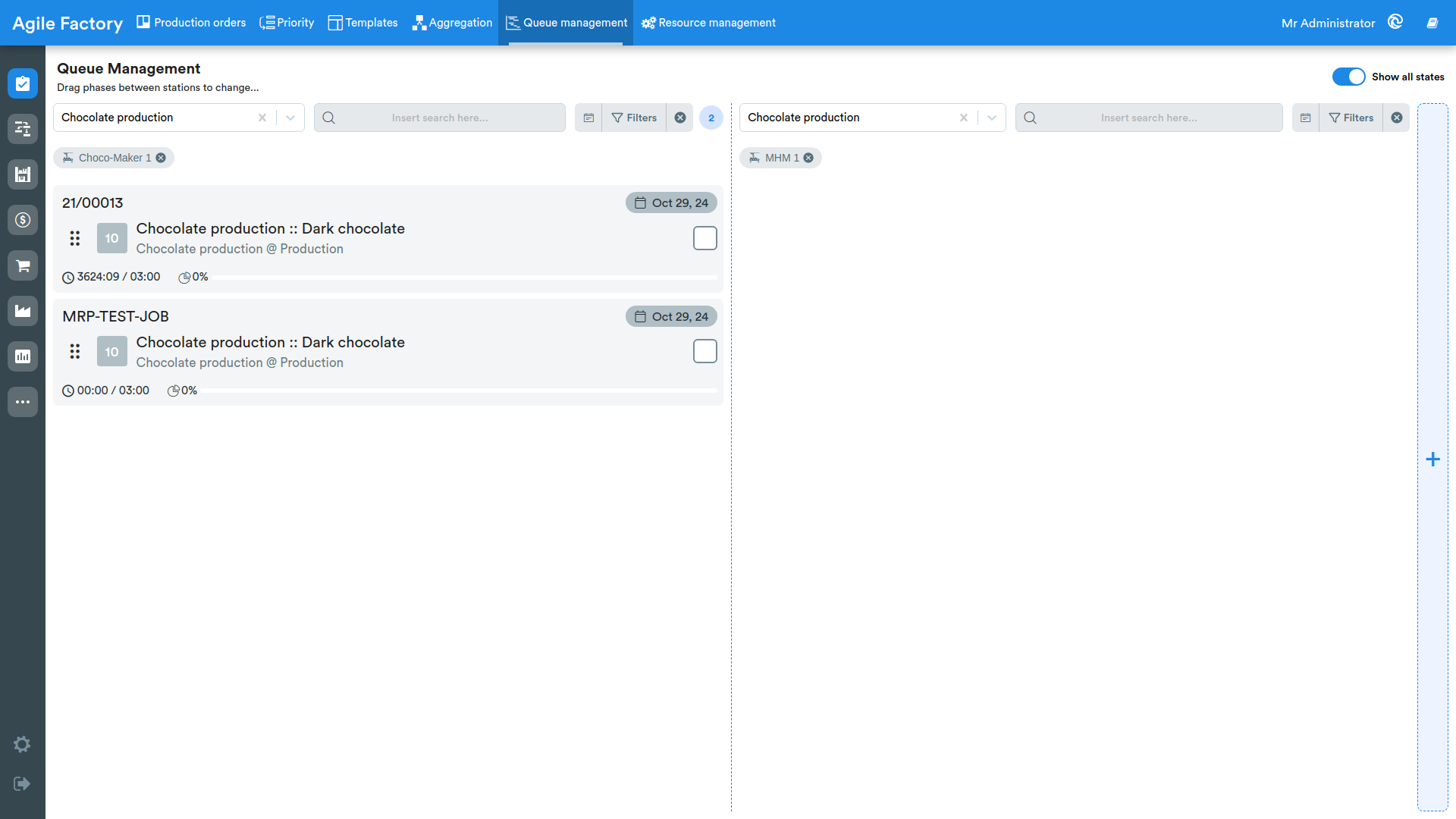Open Filters in the right panel
Screen dimensions: 1456x819
(1351, 118)
